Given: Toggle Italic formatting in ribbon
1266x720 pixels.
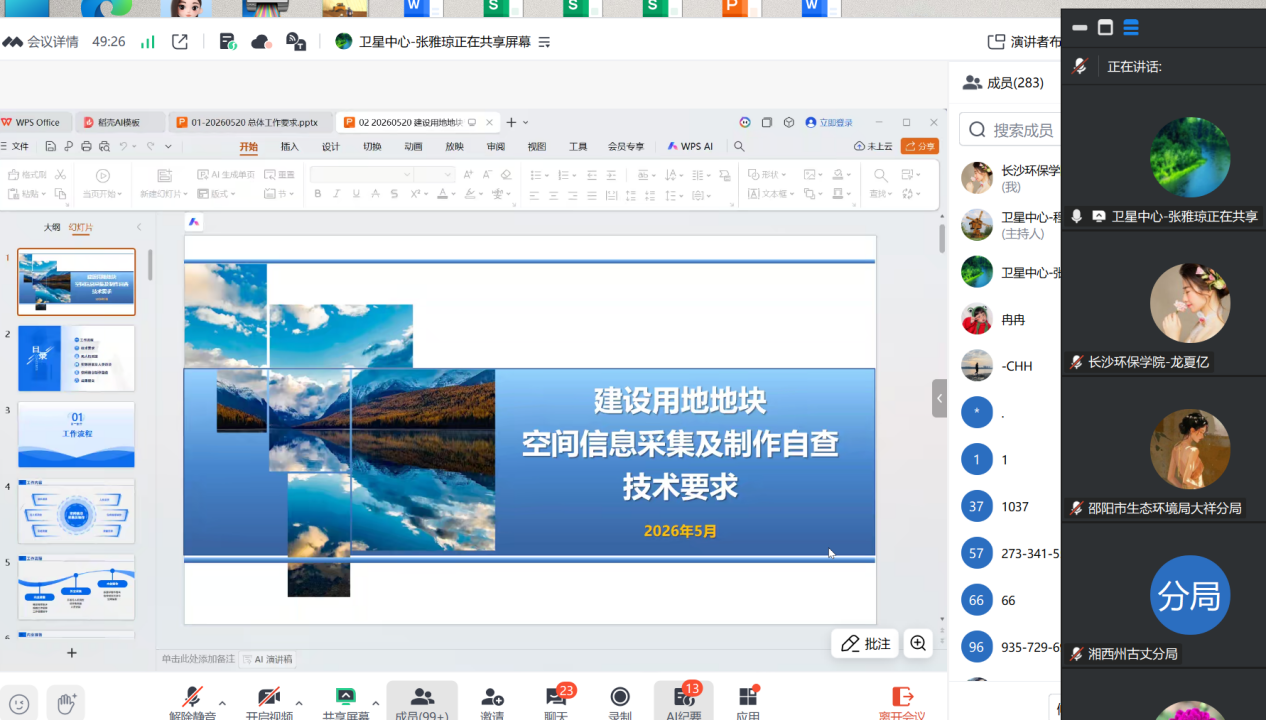Looking at the screenshot, I should click(x=337, y=194).
